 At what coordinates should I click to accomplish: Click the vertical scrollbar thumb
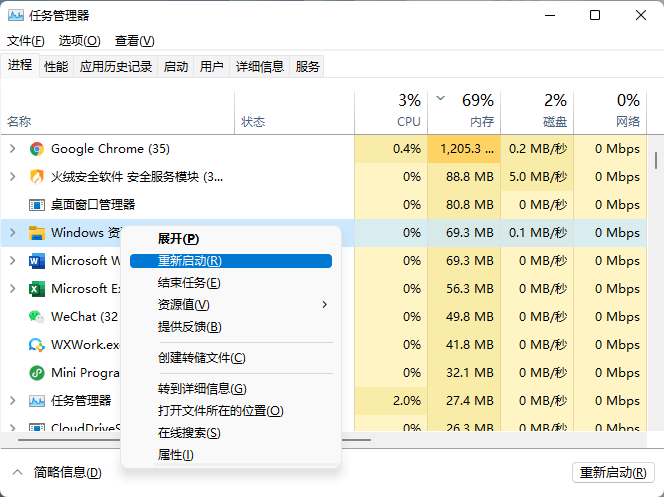656,160
